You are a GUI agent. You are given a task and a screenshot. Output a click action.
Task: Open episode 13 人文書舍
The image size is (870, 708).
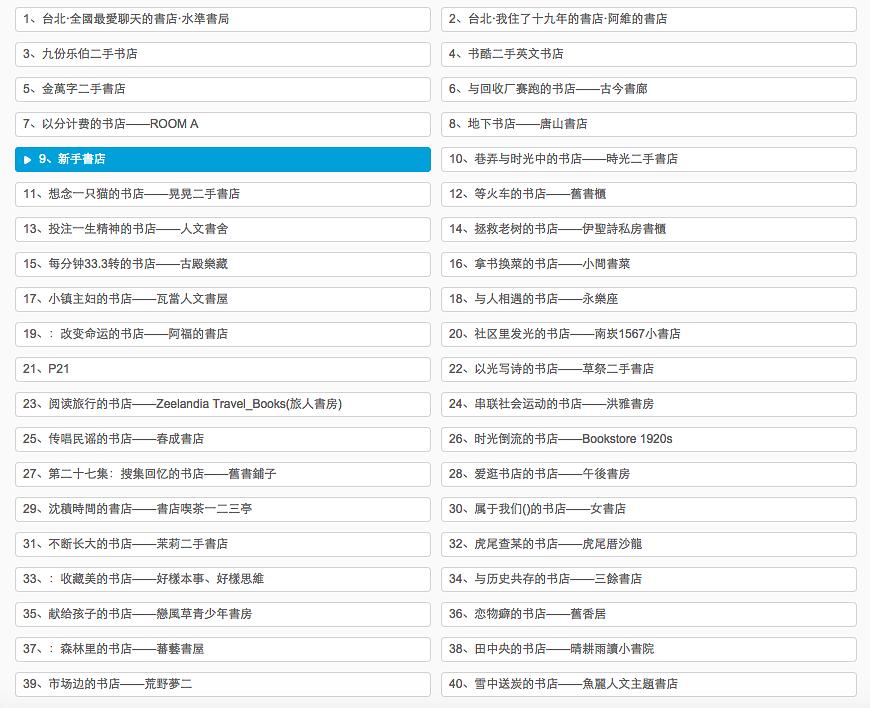[222, 229]
